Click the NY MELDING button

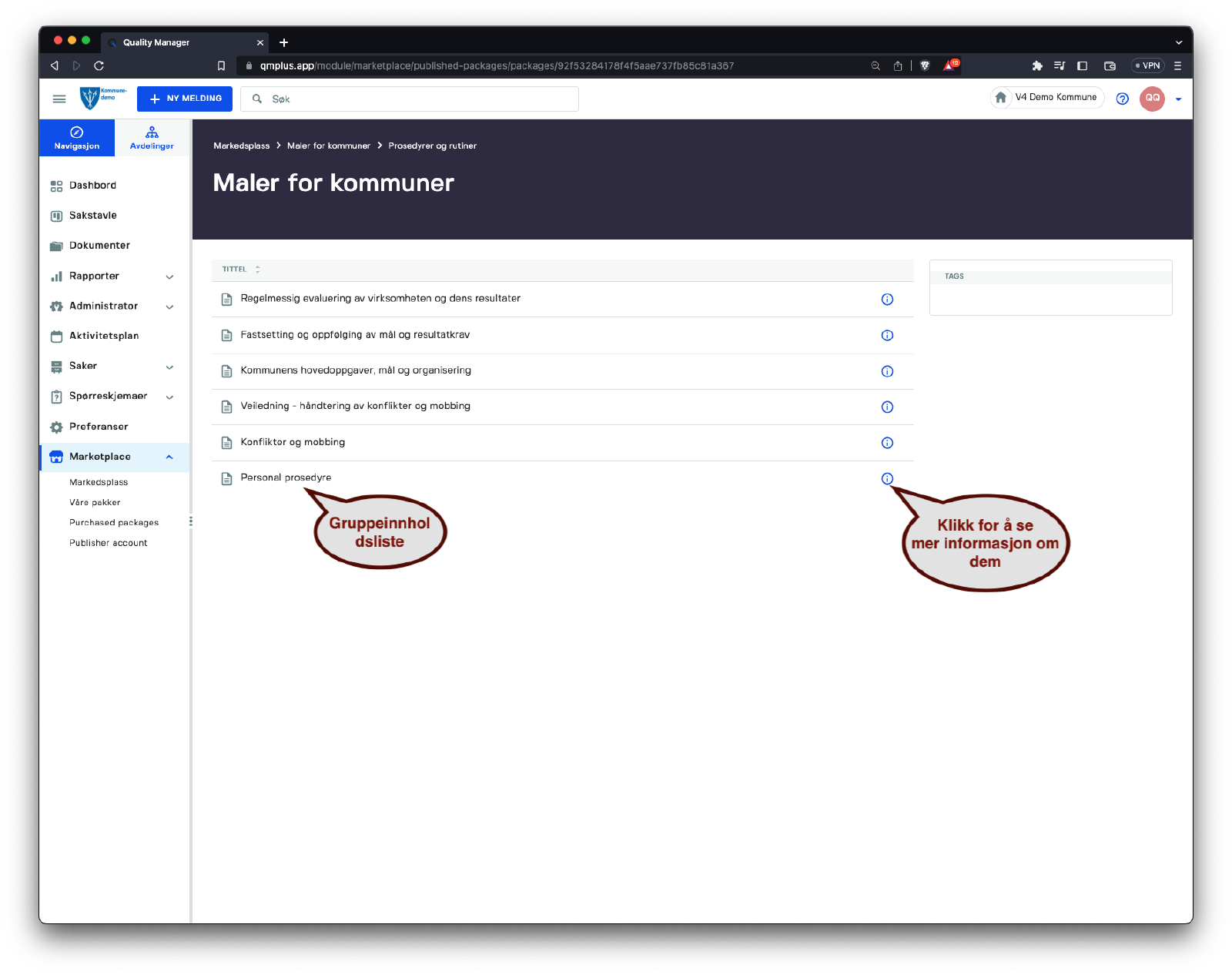[185, 99]
